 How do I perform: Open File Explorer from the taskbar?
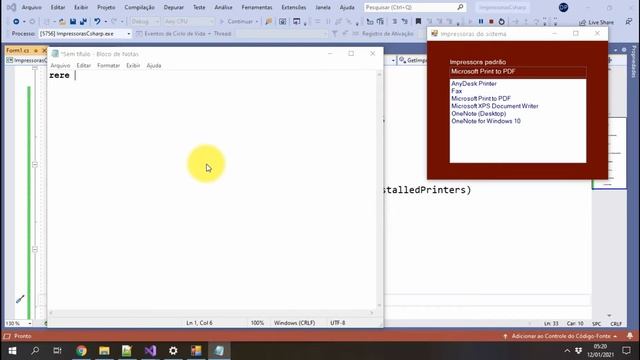click(x=104, y=351)
